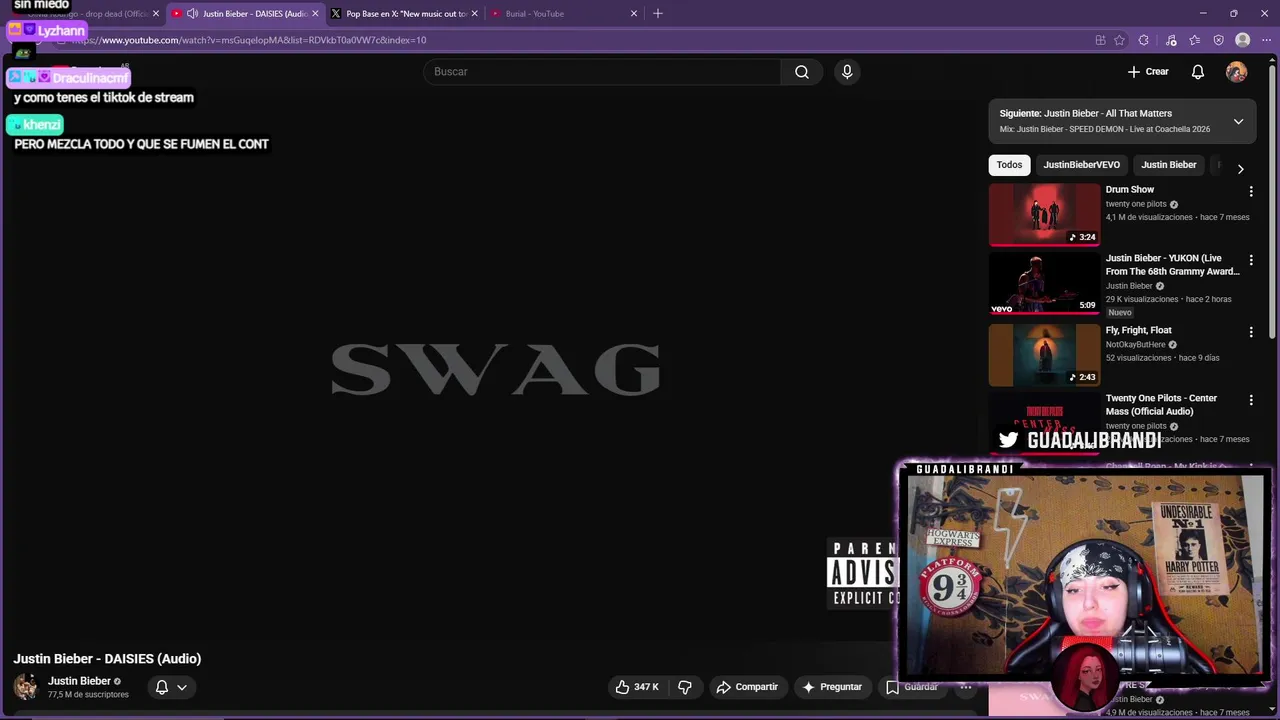
Task: Open the favorites list icon
Action: (x=1195, y=40)
